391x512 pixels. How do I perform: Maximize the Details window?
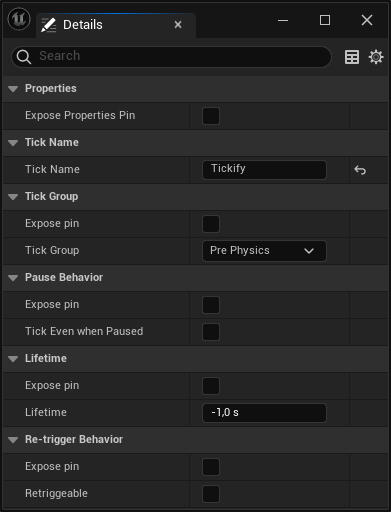pos(325,20)
